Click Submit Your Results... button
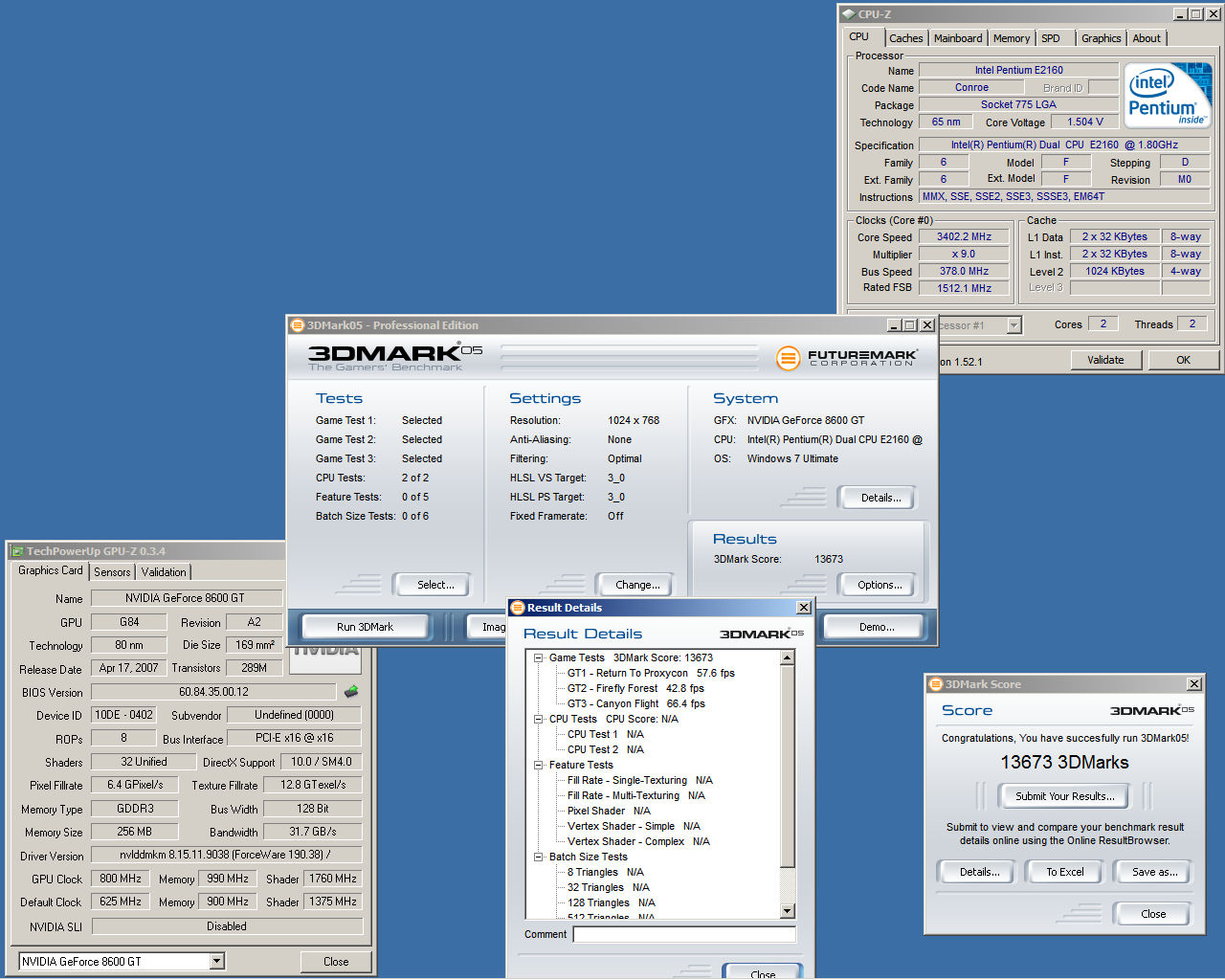Image resolution: width=1225 pixels, height=980 pixels. (1065, 796)
